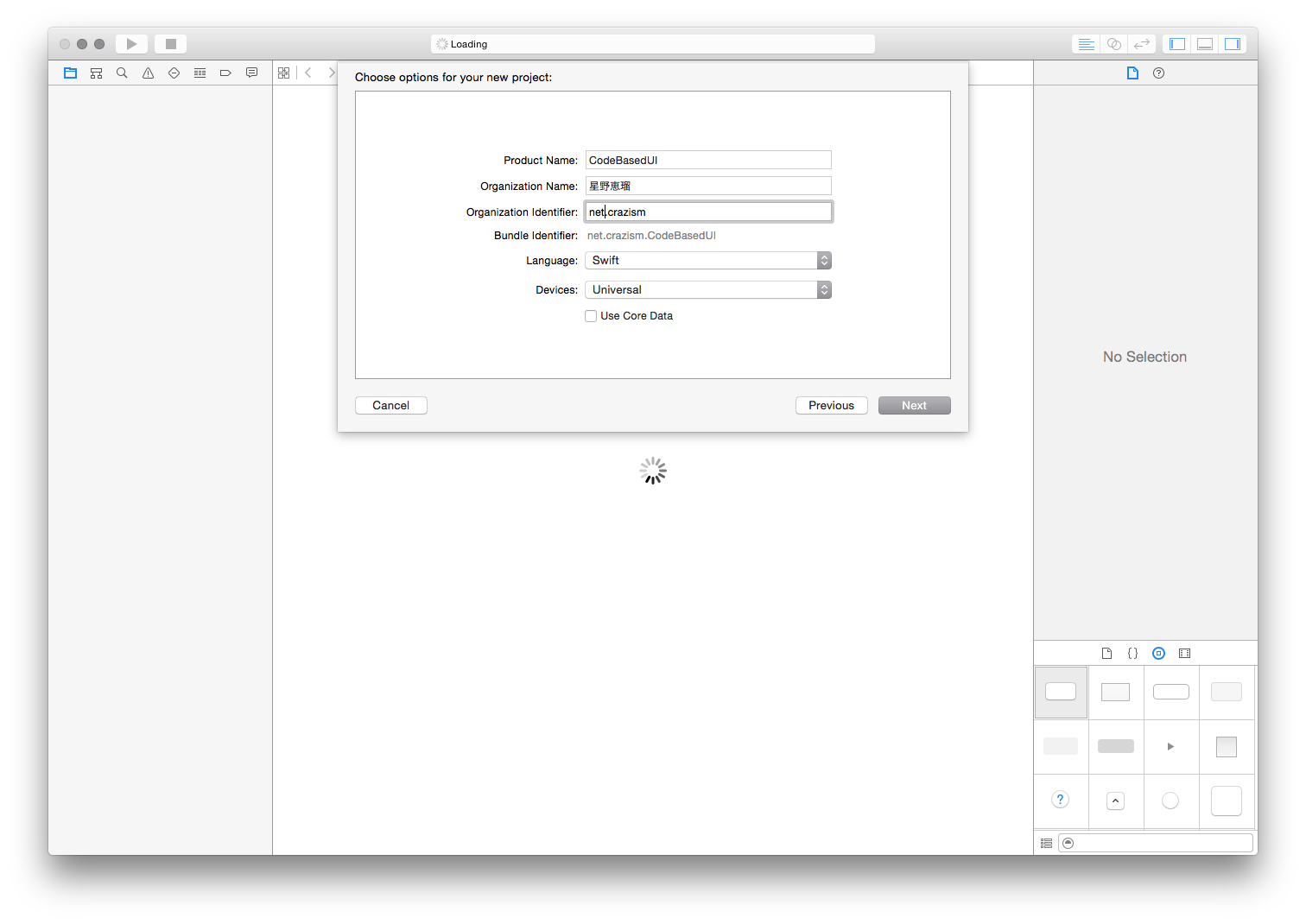
Task: Click the Organization Identifier field
Action: (708, 212)
